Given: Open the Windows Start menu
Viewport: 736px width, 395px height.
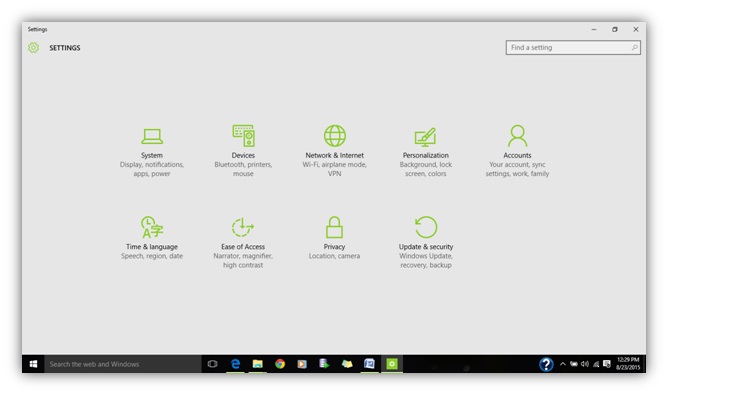Looking at the screenshot, I should click(33, 364).
